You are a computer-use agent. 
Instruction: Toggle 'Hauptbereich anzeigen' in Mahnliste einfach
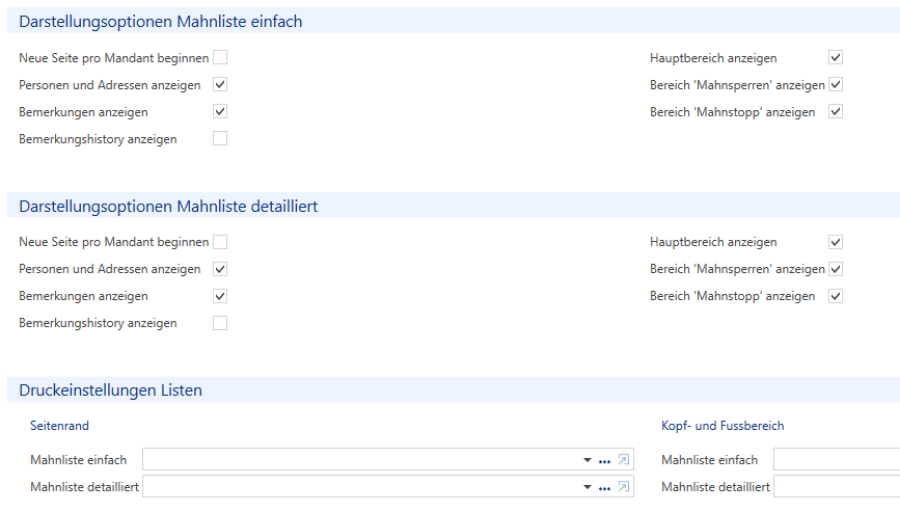click(x=836, y=57)
